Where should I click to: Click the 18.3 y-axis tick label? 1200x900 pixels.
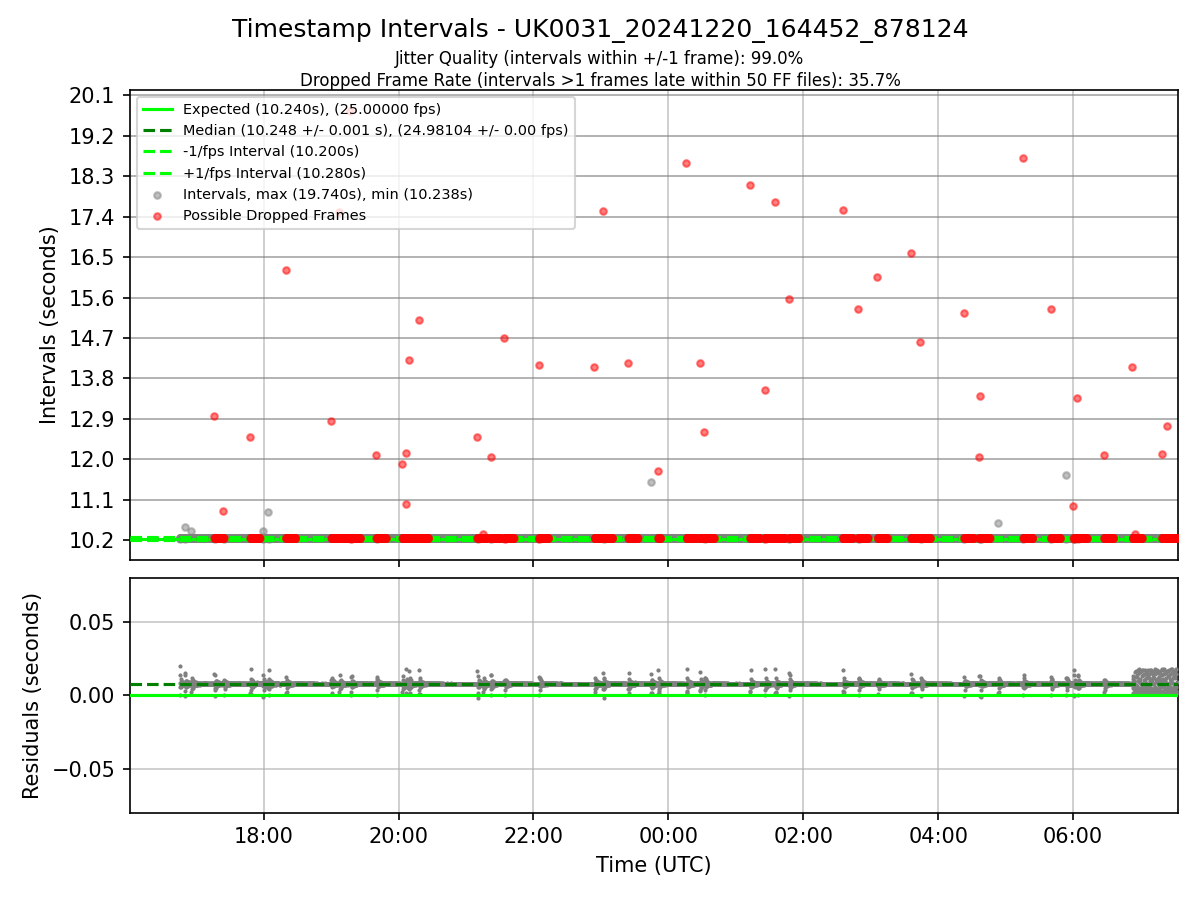click(91, 176)
